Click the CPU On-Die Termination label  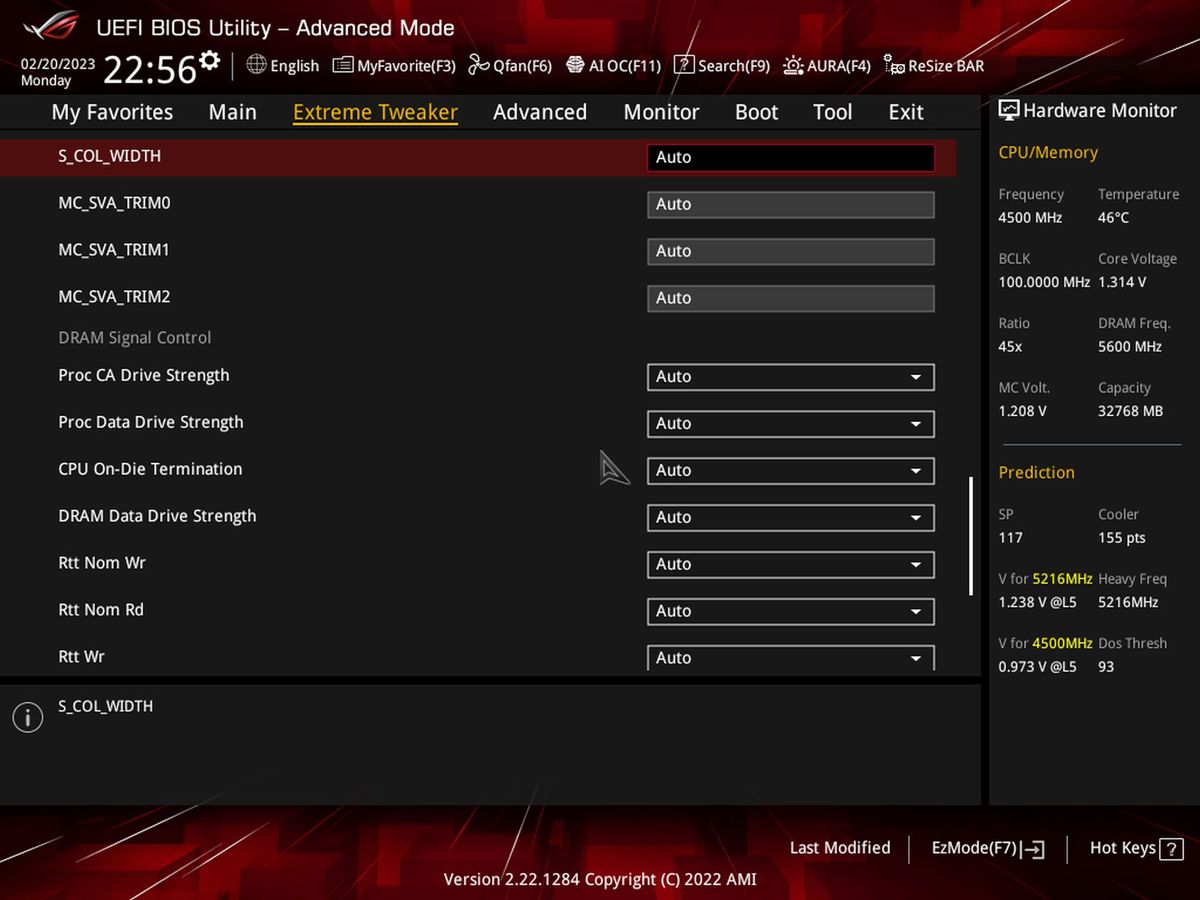point(150,469)
